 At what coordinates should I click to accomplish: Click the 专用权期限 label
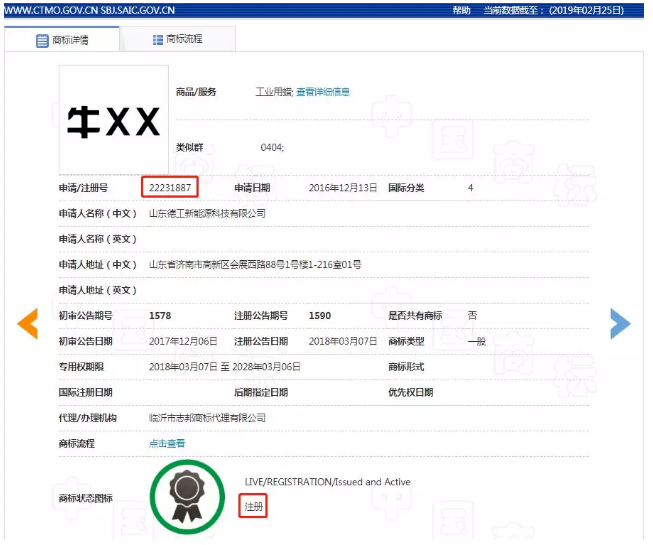[81, 367]
